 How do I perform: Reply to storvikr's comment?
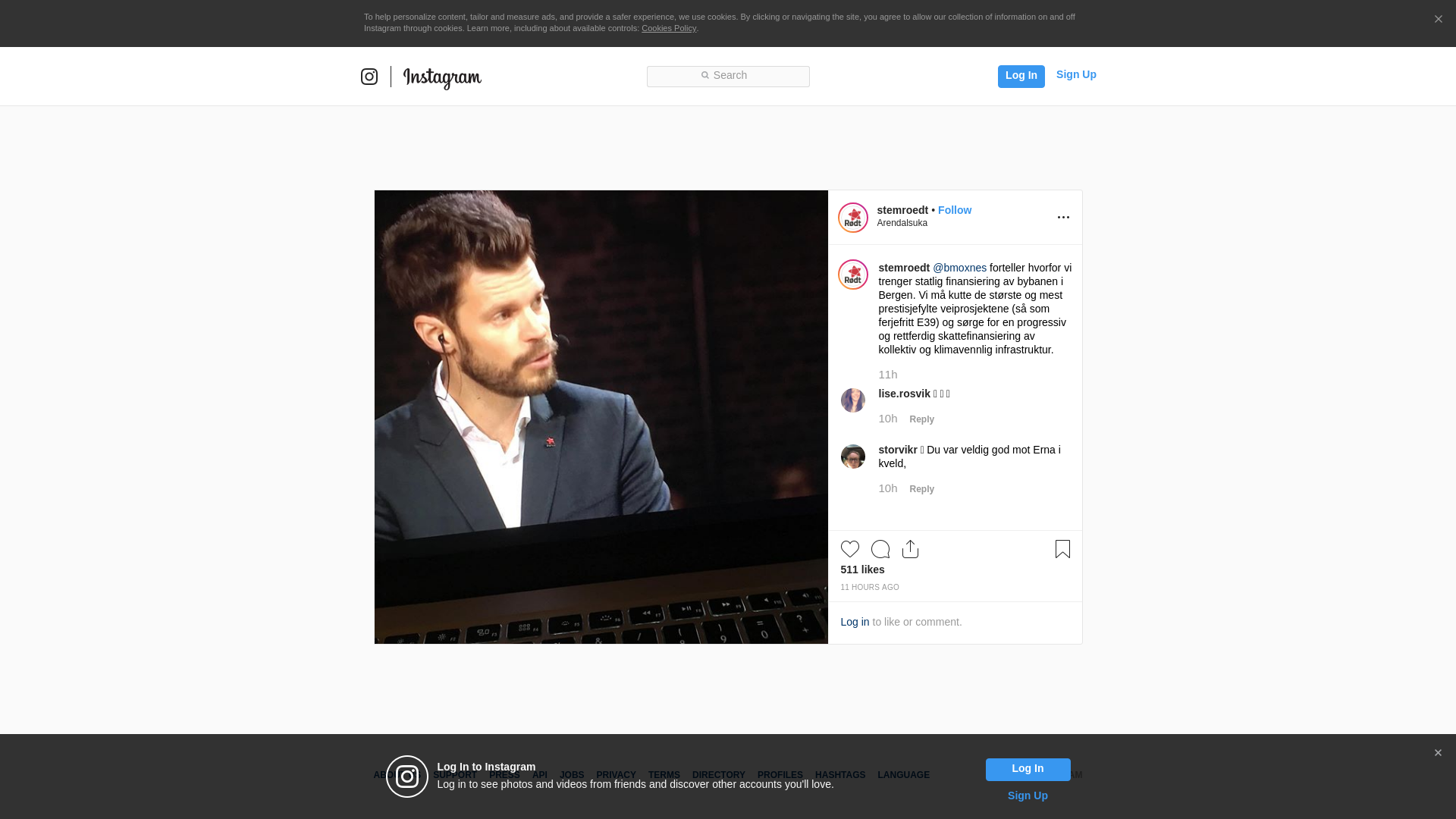(x=922, y=489)
